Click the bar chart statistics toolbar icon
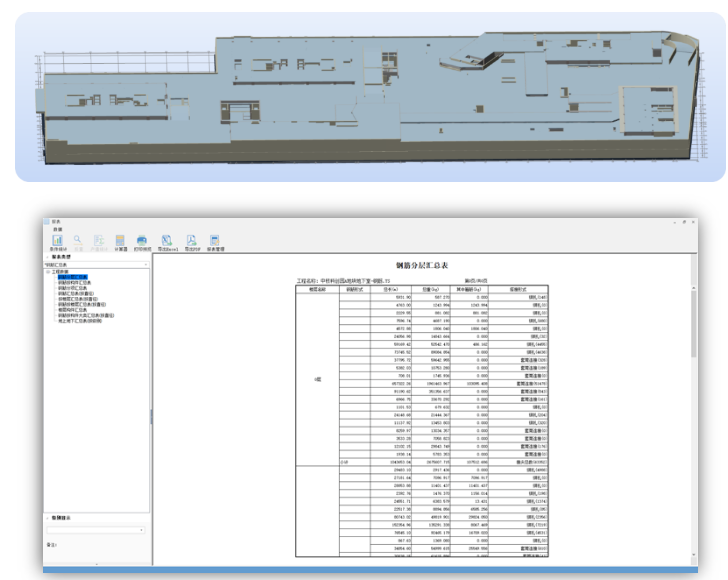 click(58, 240)
